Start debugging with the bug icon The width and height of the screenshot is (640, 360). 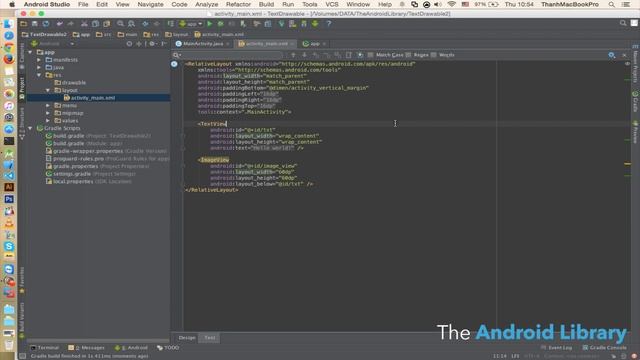point(221,24)
